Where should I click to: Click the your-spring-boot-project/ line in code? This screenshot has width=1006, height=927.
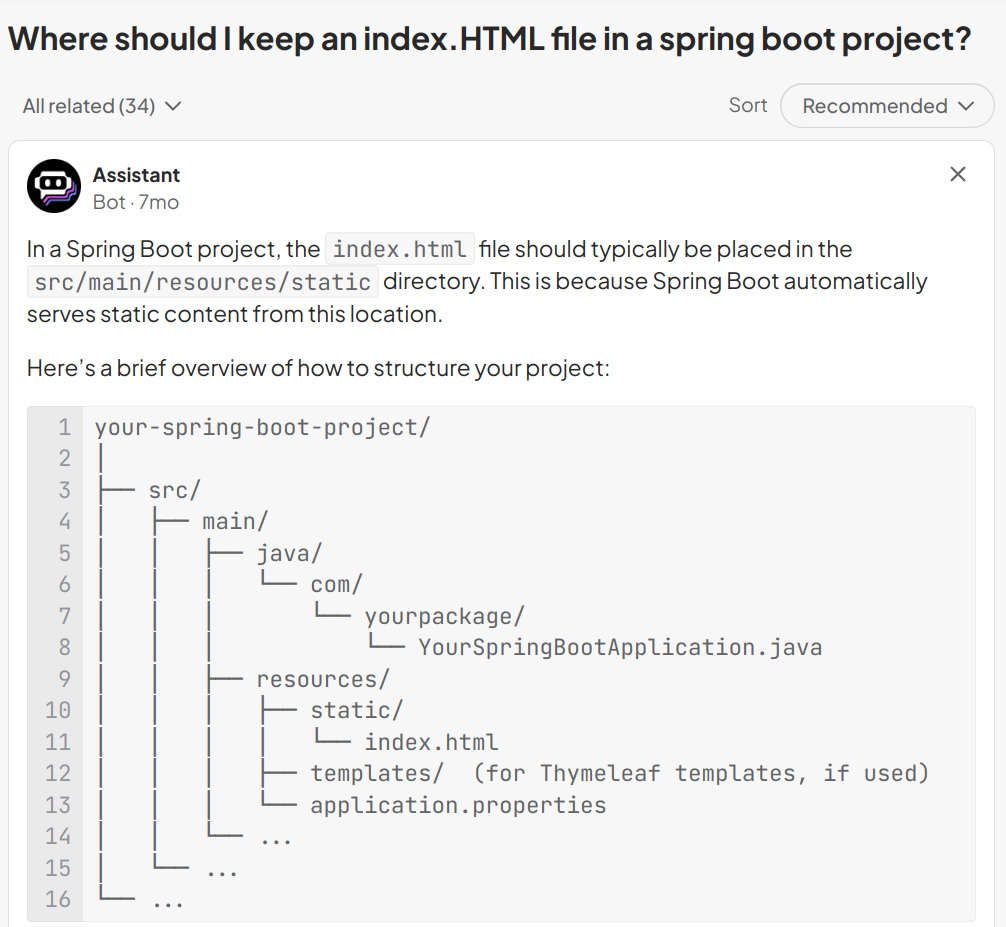[262, 427]
